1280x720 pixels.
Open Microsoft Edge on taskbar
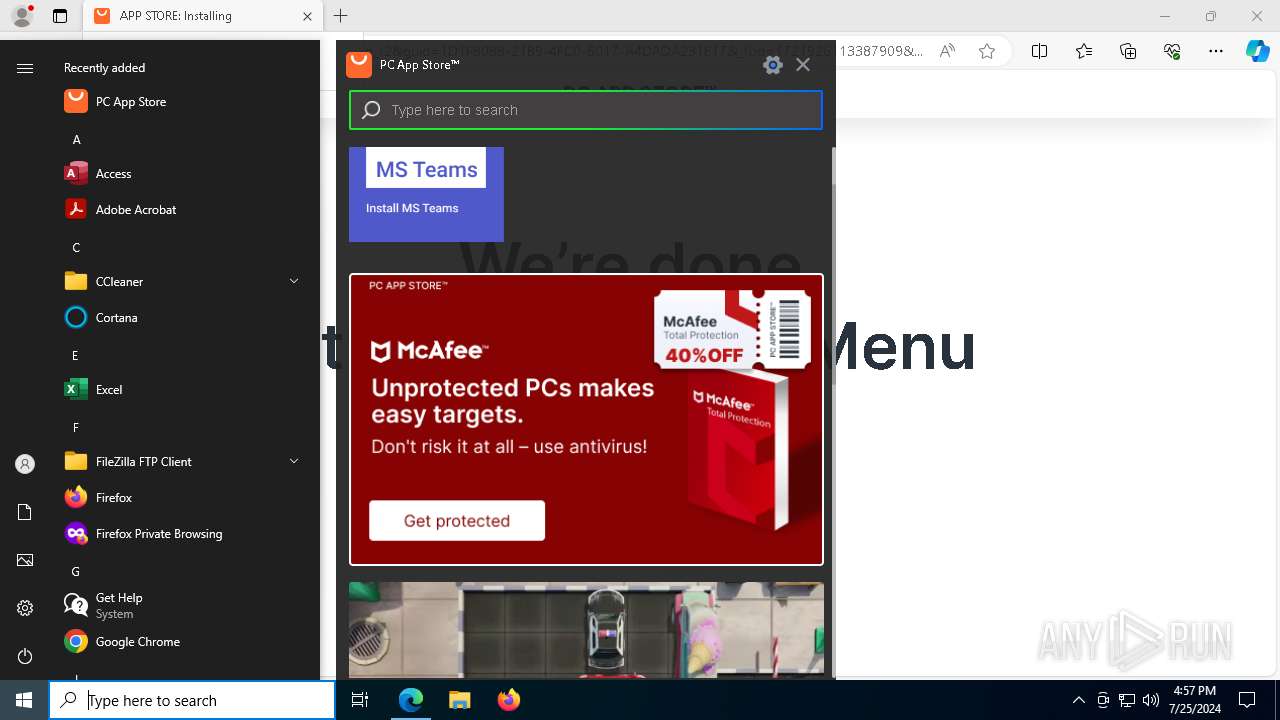(411, 700)
